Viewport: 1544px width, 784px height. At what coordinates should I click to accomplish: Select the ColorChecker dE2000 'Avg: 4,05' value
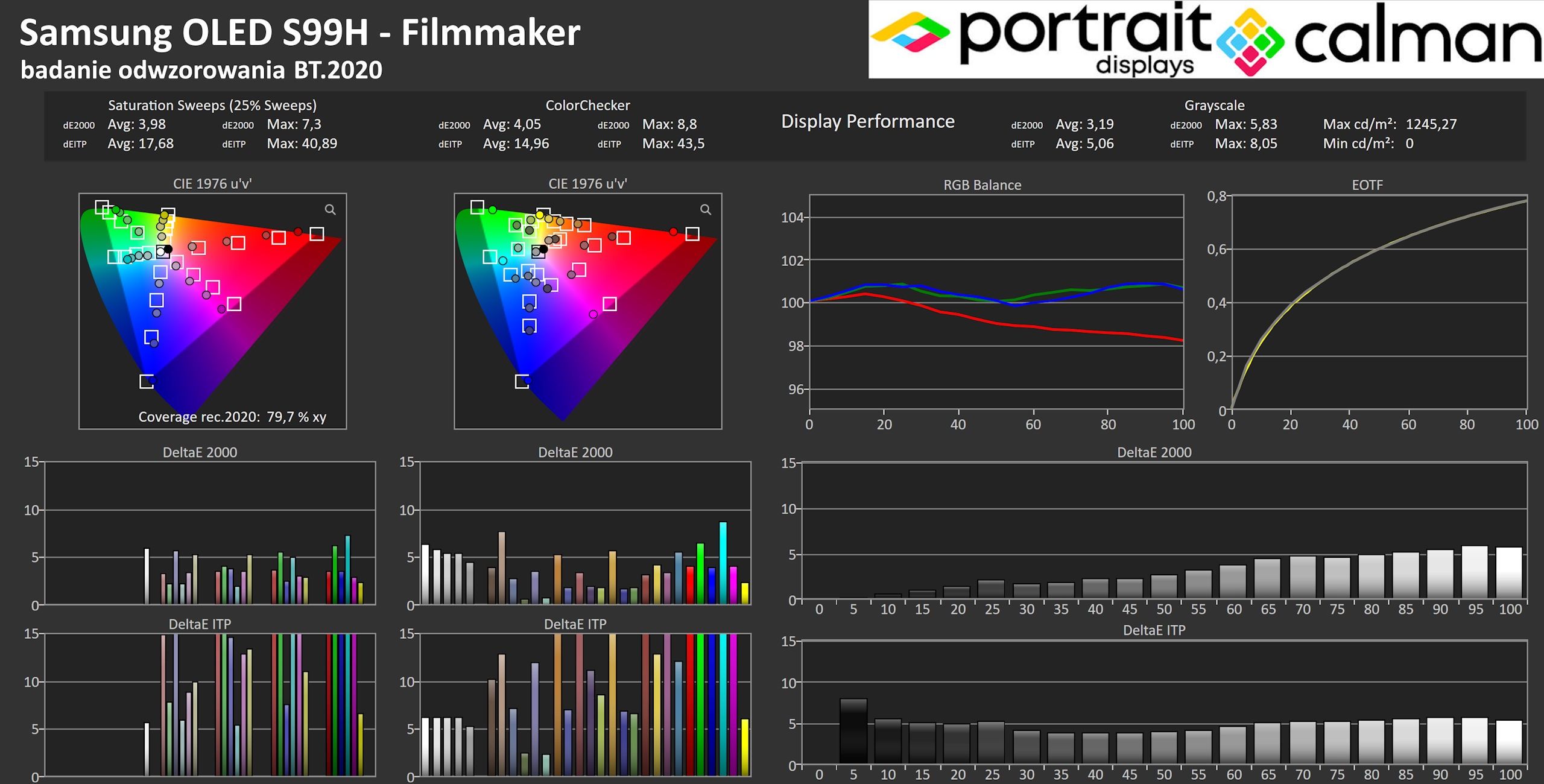tap(512, 124)
